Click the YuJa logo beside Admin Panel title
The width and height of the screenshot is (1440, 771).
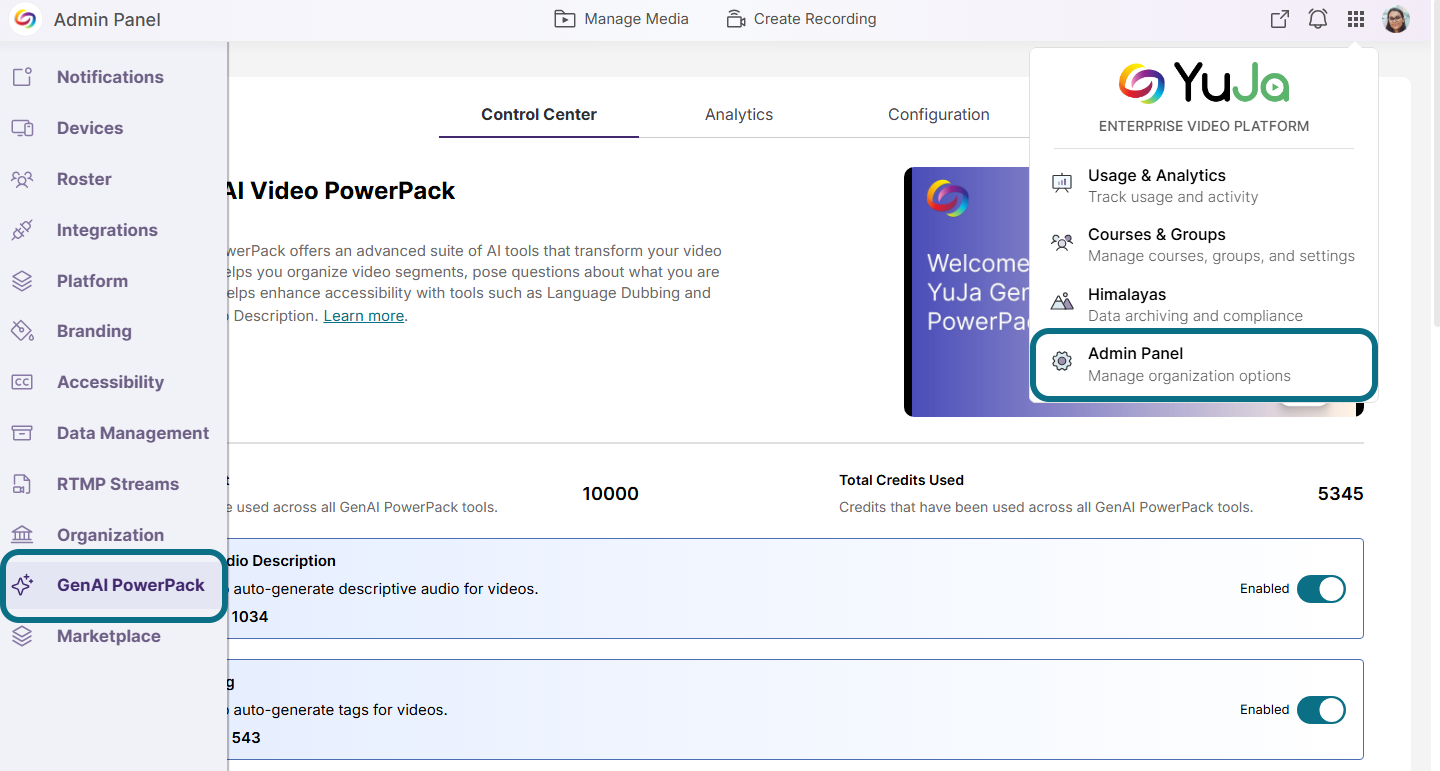pos(25,19)
